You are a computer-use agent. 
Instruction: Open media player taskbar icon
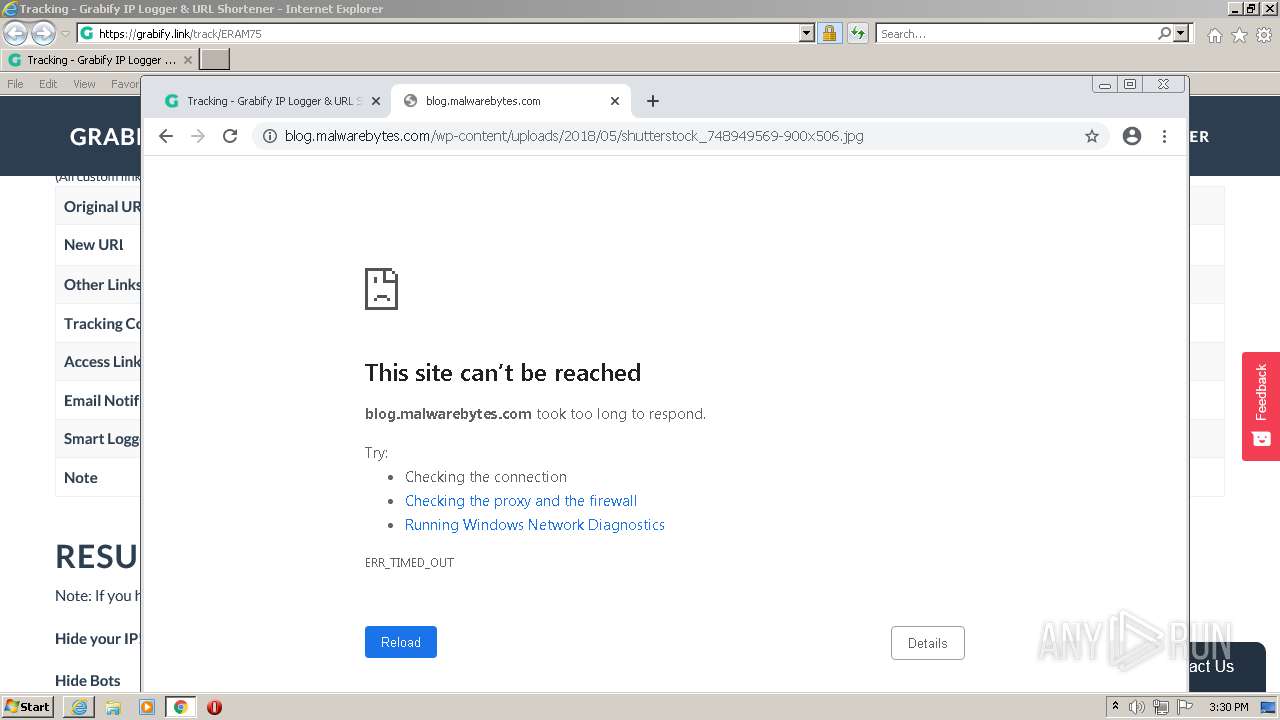[x=147, y=707]
